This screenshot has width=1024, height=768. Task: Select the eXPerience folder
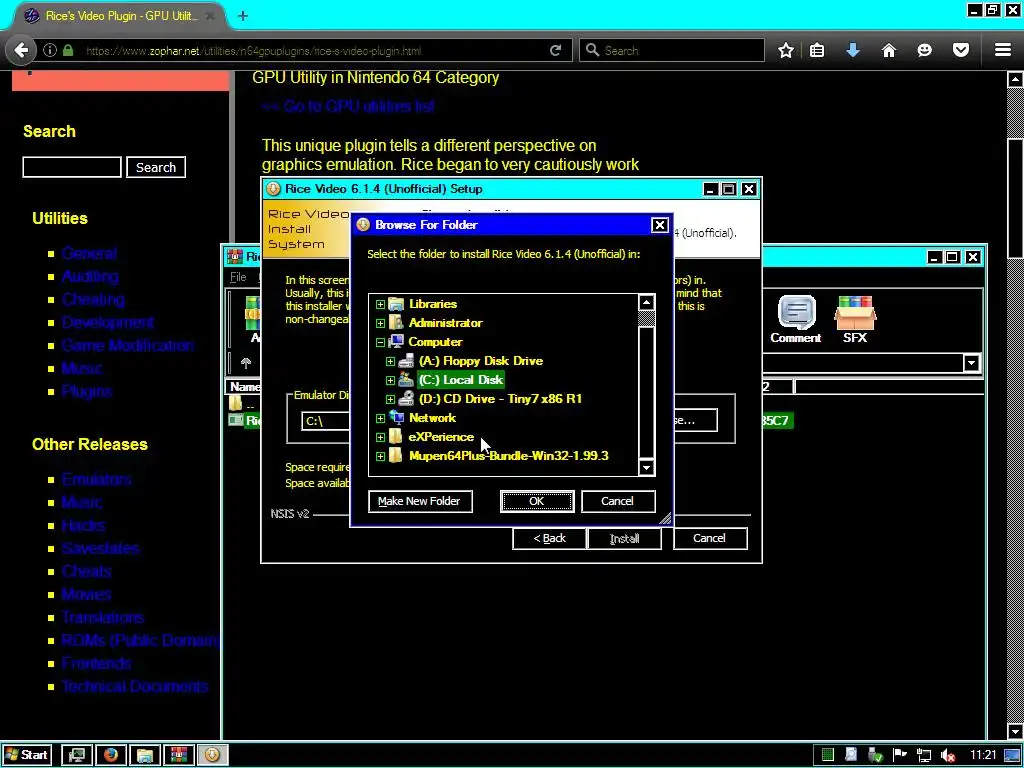point(441,436)
